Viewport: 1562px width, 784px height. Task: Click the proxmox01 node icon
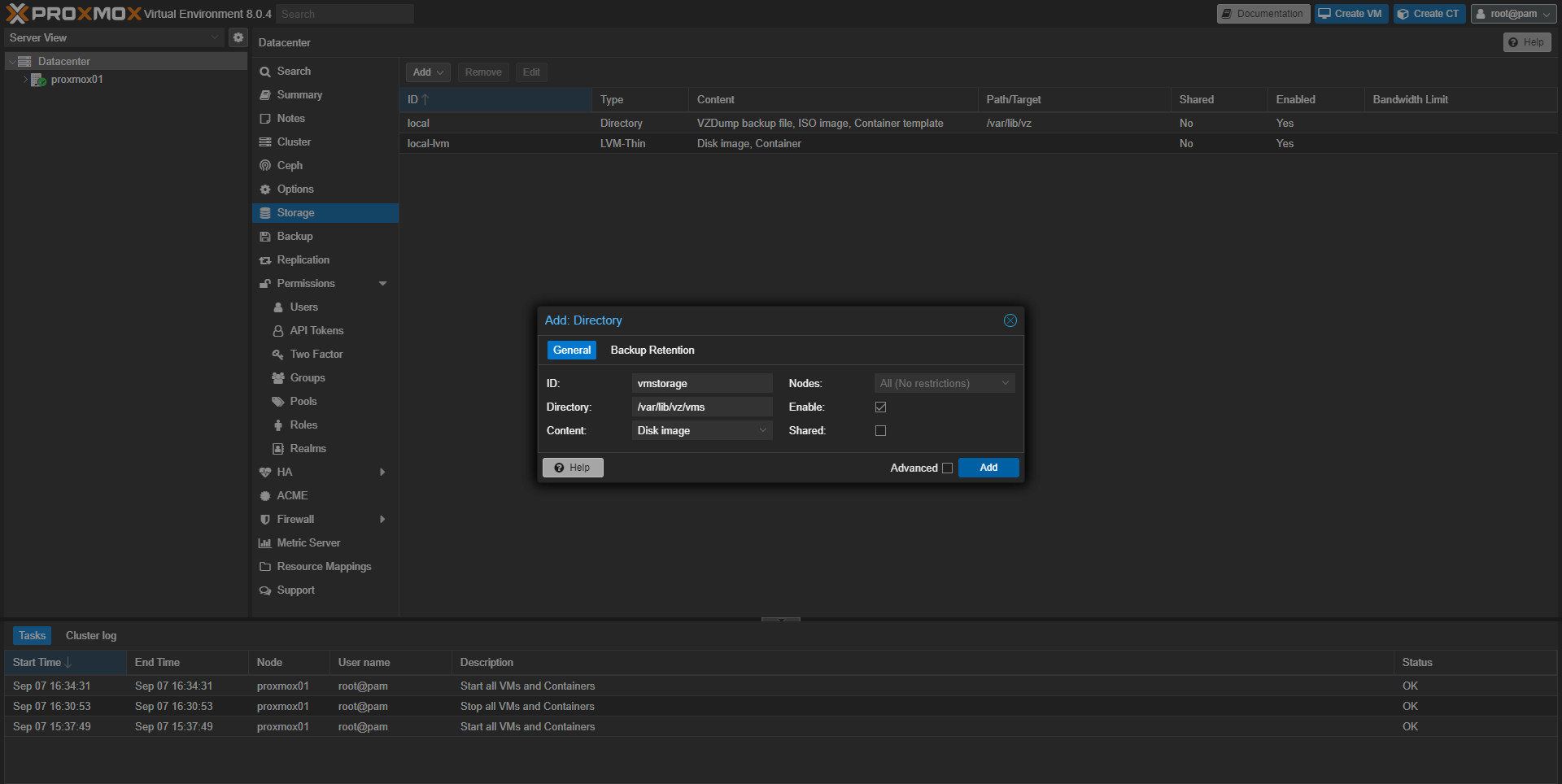[x=38, y=80]
